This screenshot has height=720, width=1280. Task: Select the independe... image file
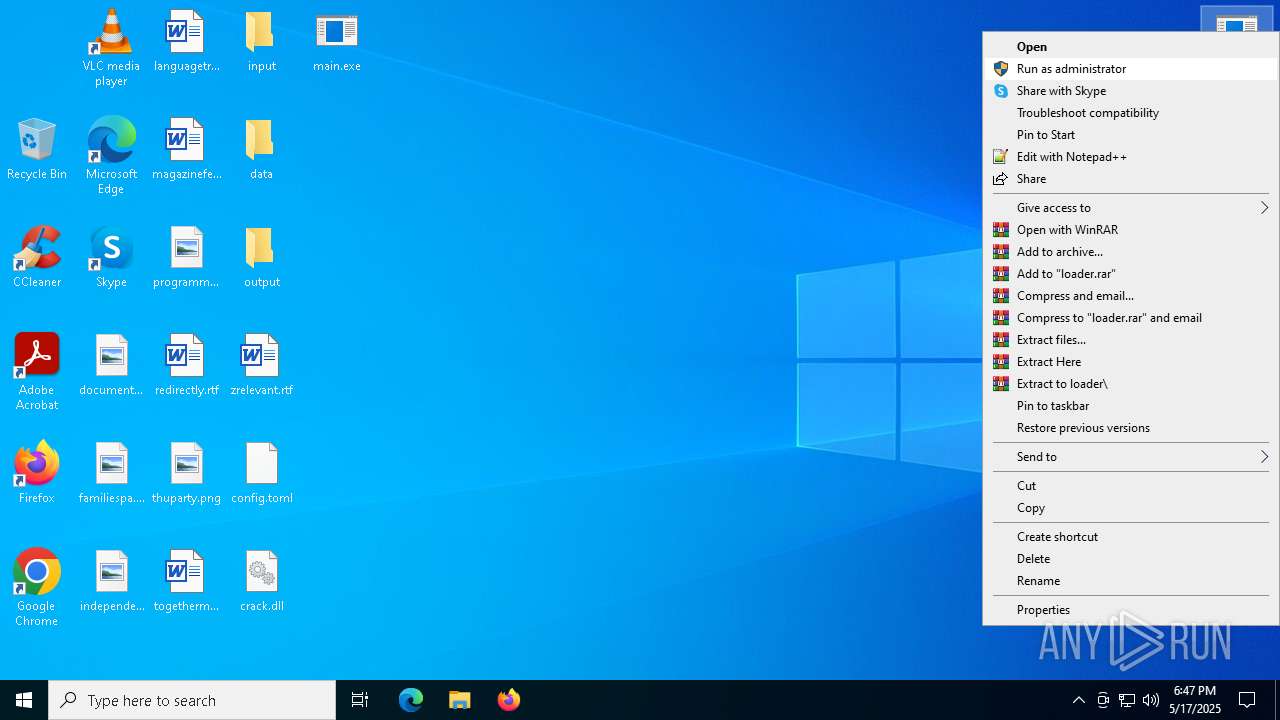[x=111, y=582]
